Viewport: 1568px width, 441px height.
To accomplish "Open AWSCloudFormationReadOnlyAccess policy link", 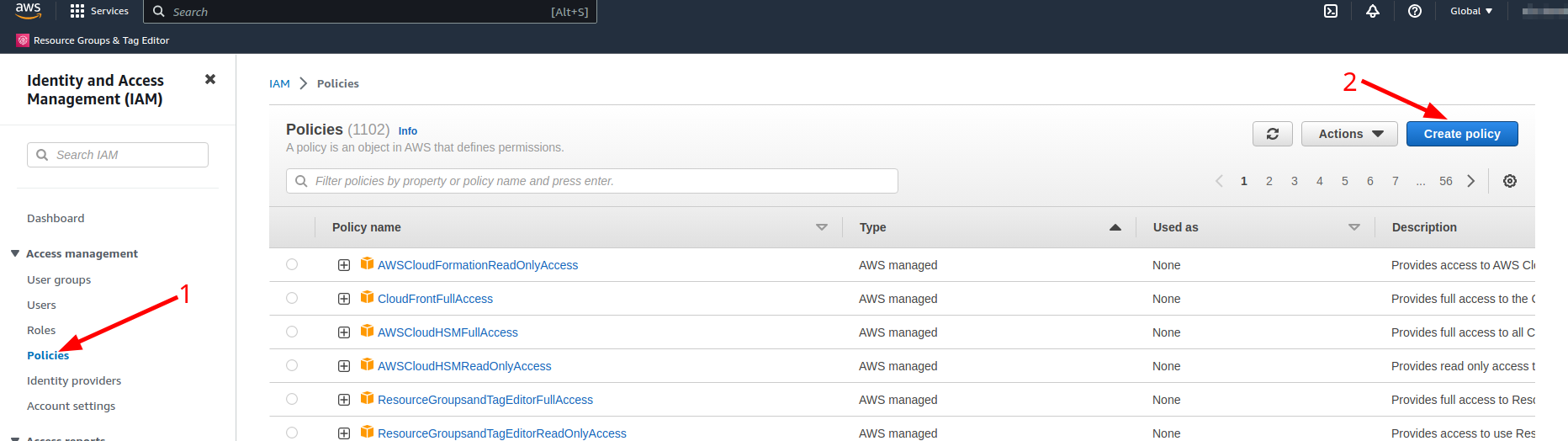I will (478, 265).
